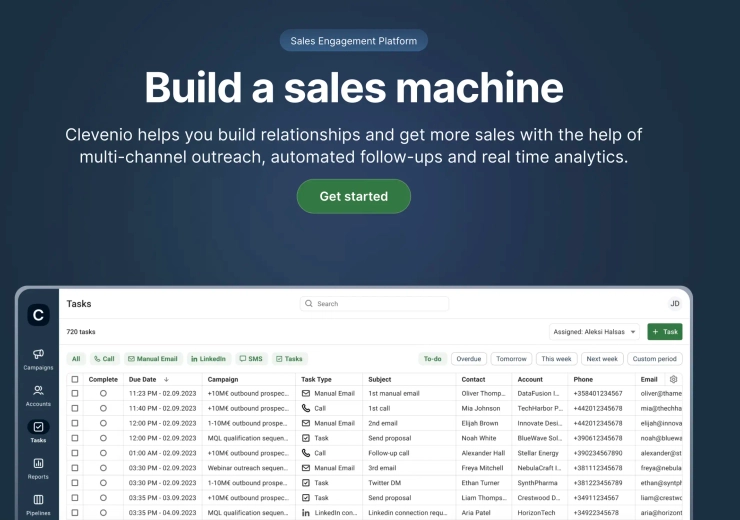
Task: Filter tasks by Manual Email
Action: [x=153, y=359]
